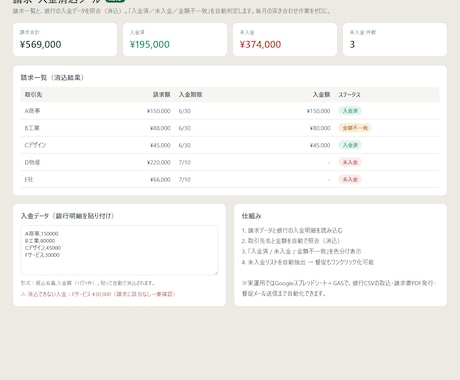Click the 入金済 badge in A商事 row
Image resolution: width=460 pixels, height=380 pixels.
pyautogui.click(x=350, y=111)
